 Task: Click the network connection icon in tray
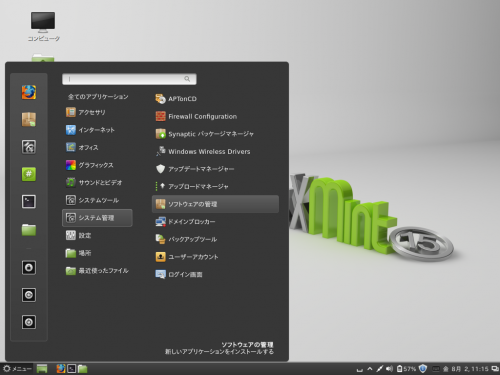[379, 369]
